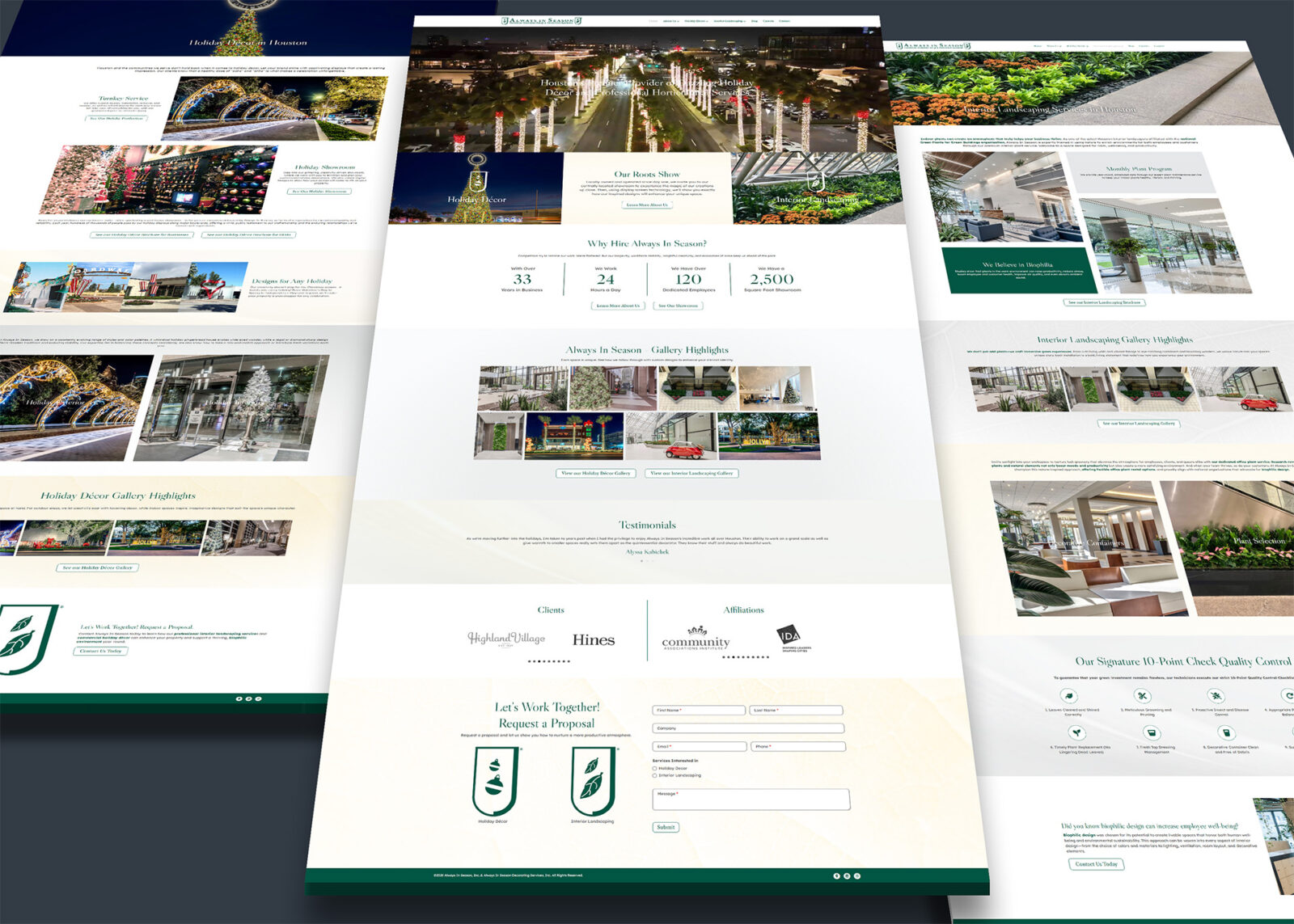1294x924 pixels.
Task: Click the Clients carousel pagination dots
Action: [x=549, y=661]
